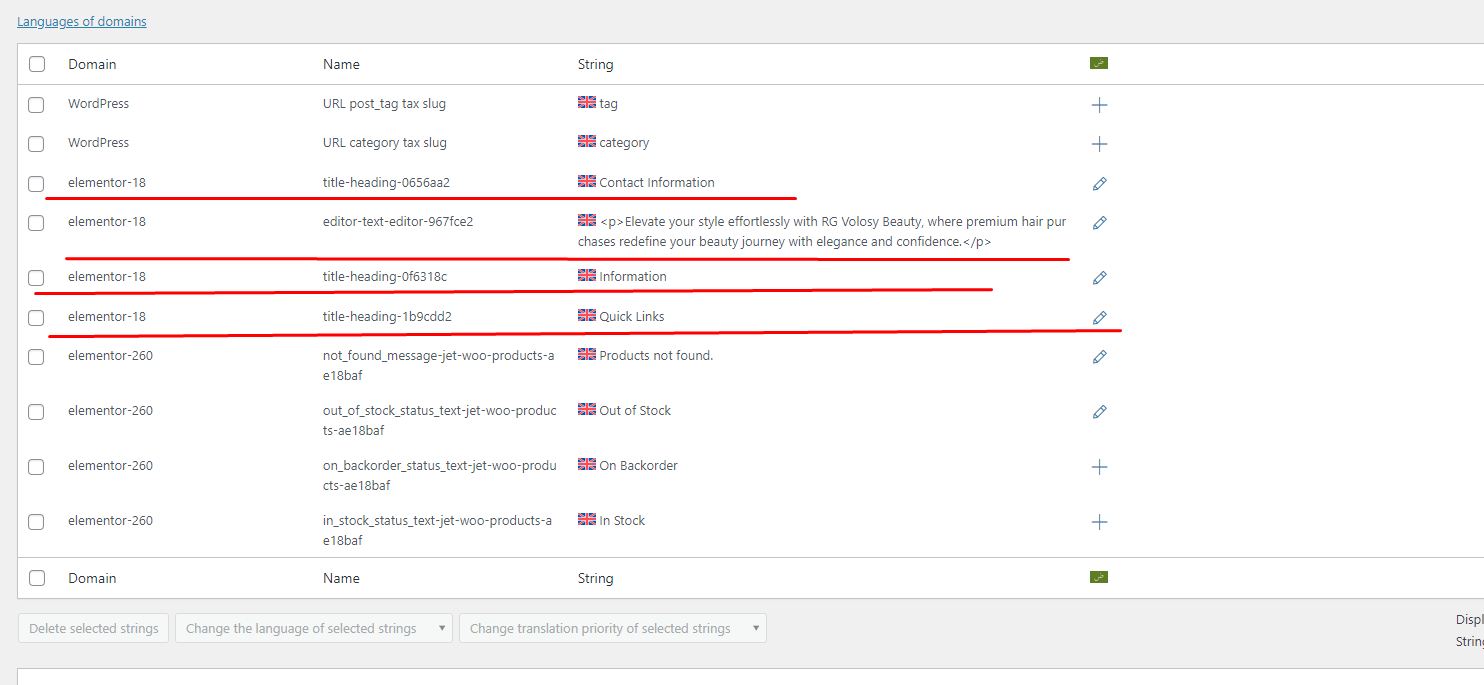The height and width of the screenshot is (685, 1484).
Task: Open the 'Languages of domains' link
Action: pyautogui.click(x=82, y=21)
